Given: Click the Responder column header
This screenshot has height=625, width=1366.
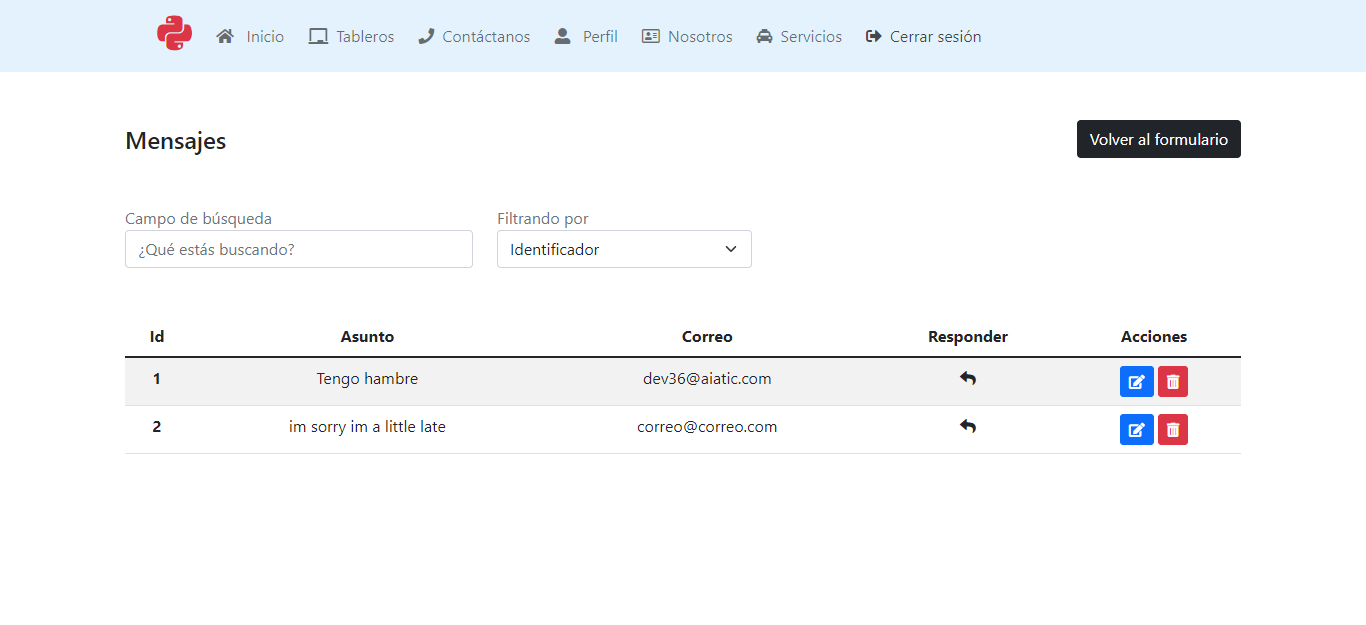Looking at the screenshot, I should (968, 337).
